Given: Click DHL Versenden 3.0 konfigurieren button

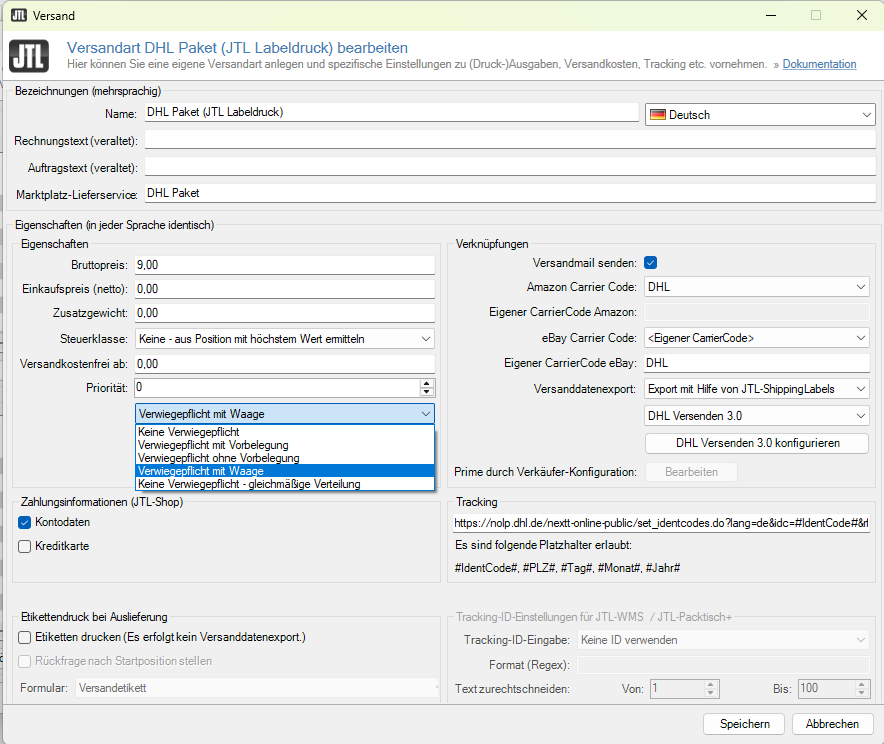Looking at the screenshot, I should pyautogui.click(x=757, y=443).
